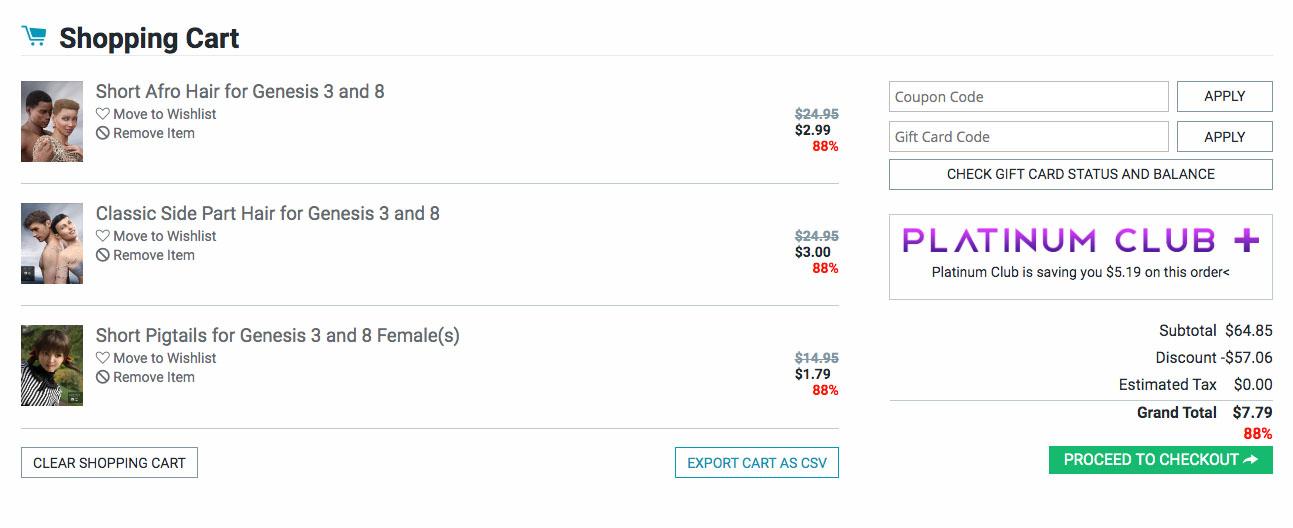1293x528 pixels.
Task: Open Short Pigtails product thumbnail
Action: [x=52, y=365]
